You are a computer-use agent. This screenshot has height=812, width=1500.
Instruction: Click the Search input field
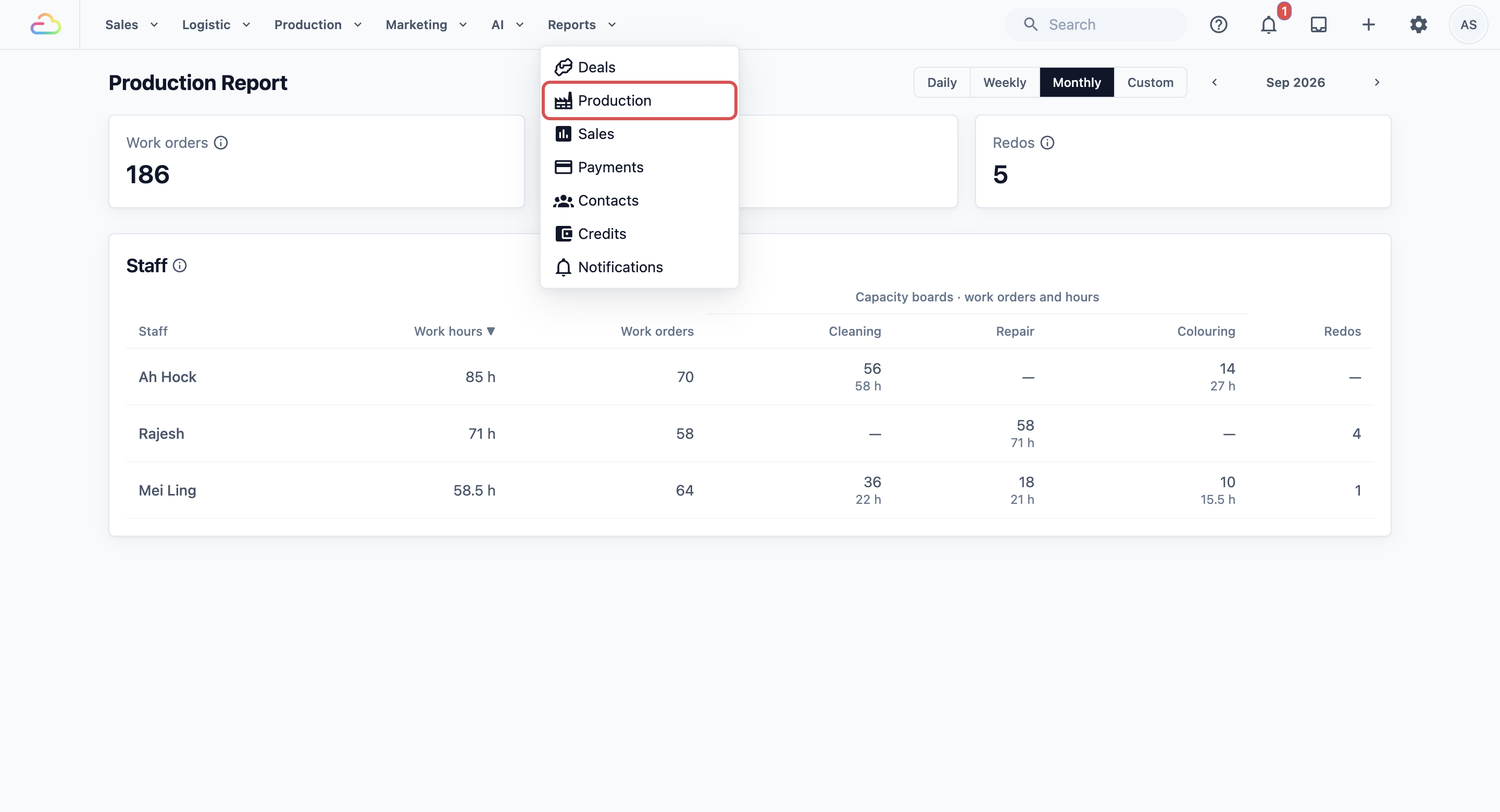[1095, 24]
